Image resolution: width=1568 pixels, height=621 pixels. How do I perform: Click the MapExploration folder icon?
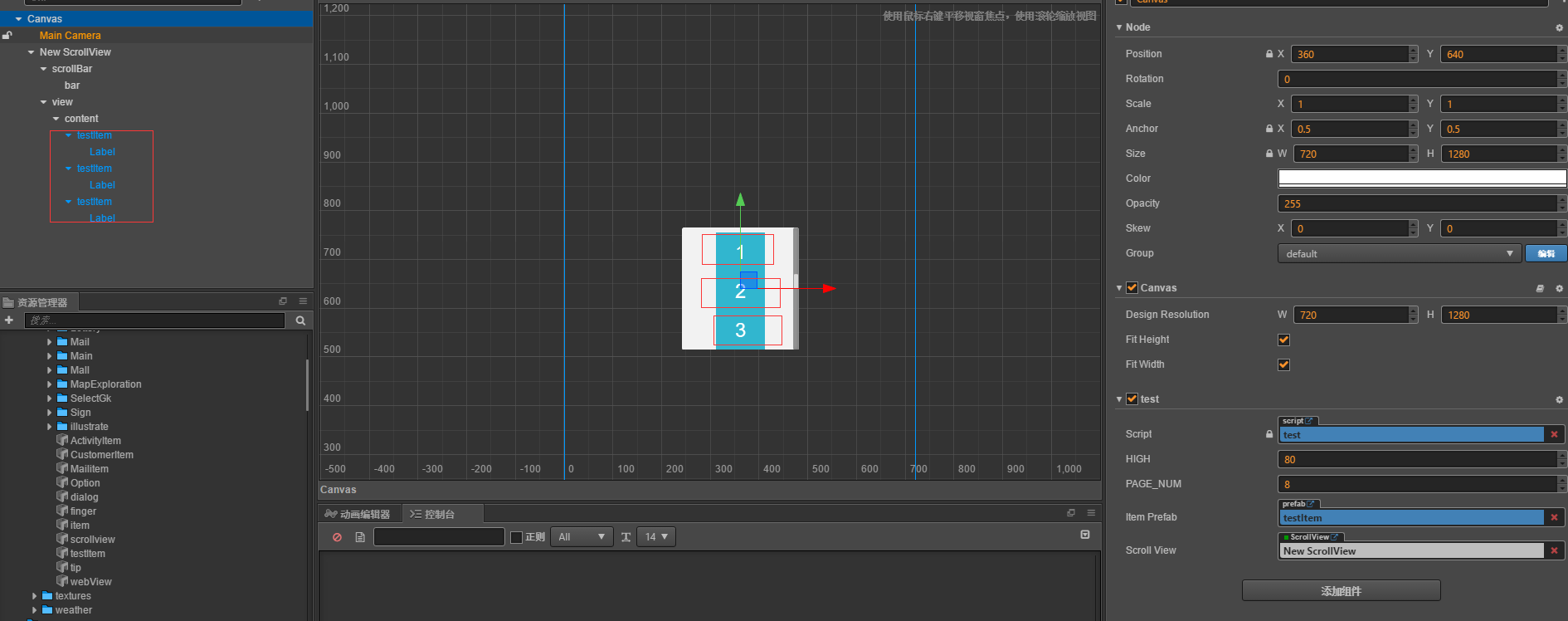(x=62, y=384)
